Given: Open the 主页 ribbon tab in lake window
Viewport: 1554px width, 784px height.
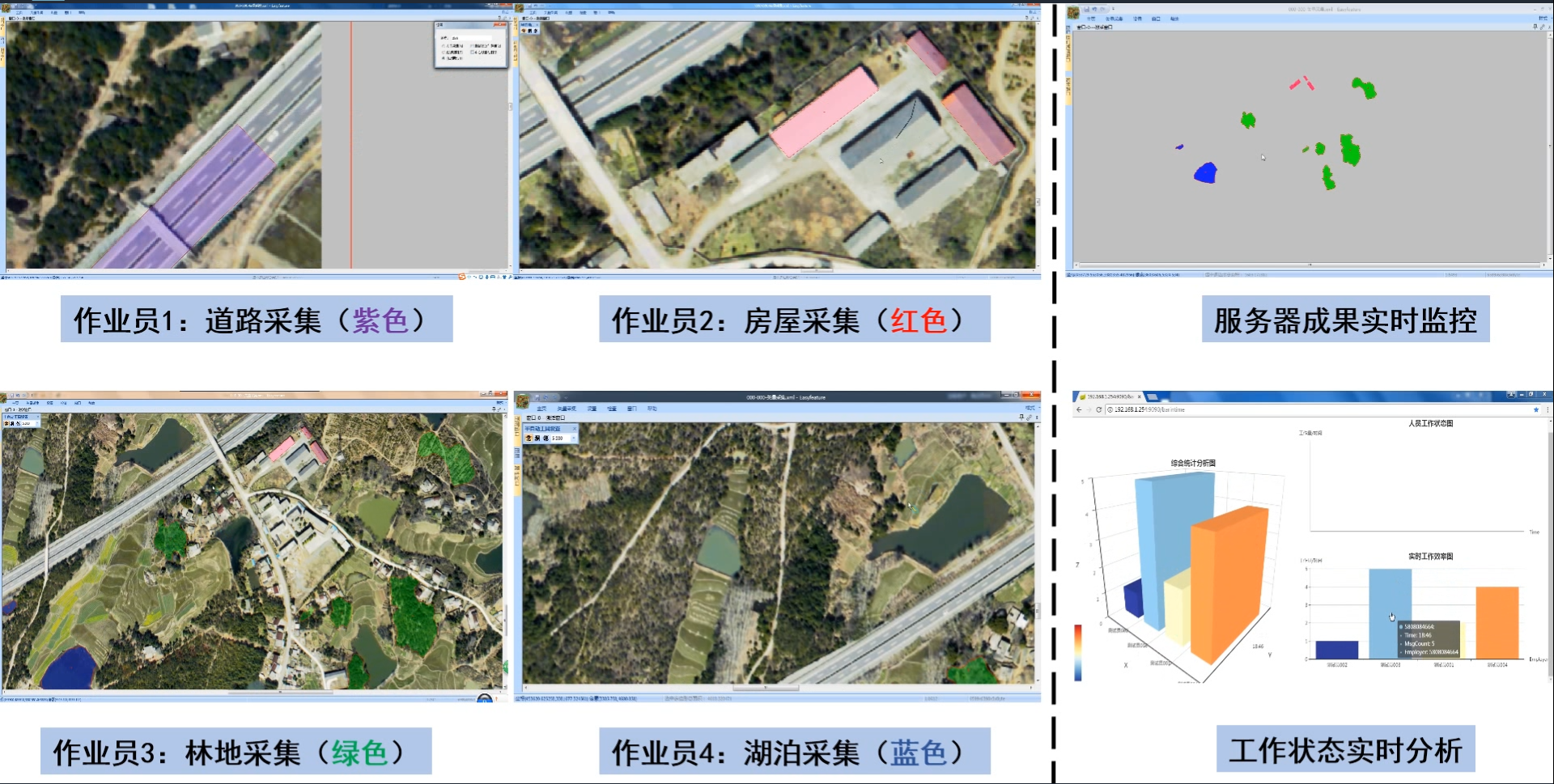Looking at the screenshot, I should [541, 409].
